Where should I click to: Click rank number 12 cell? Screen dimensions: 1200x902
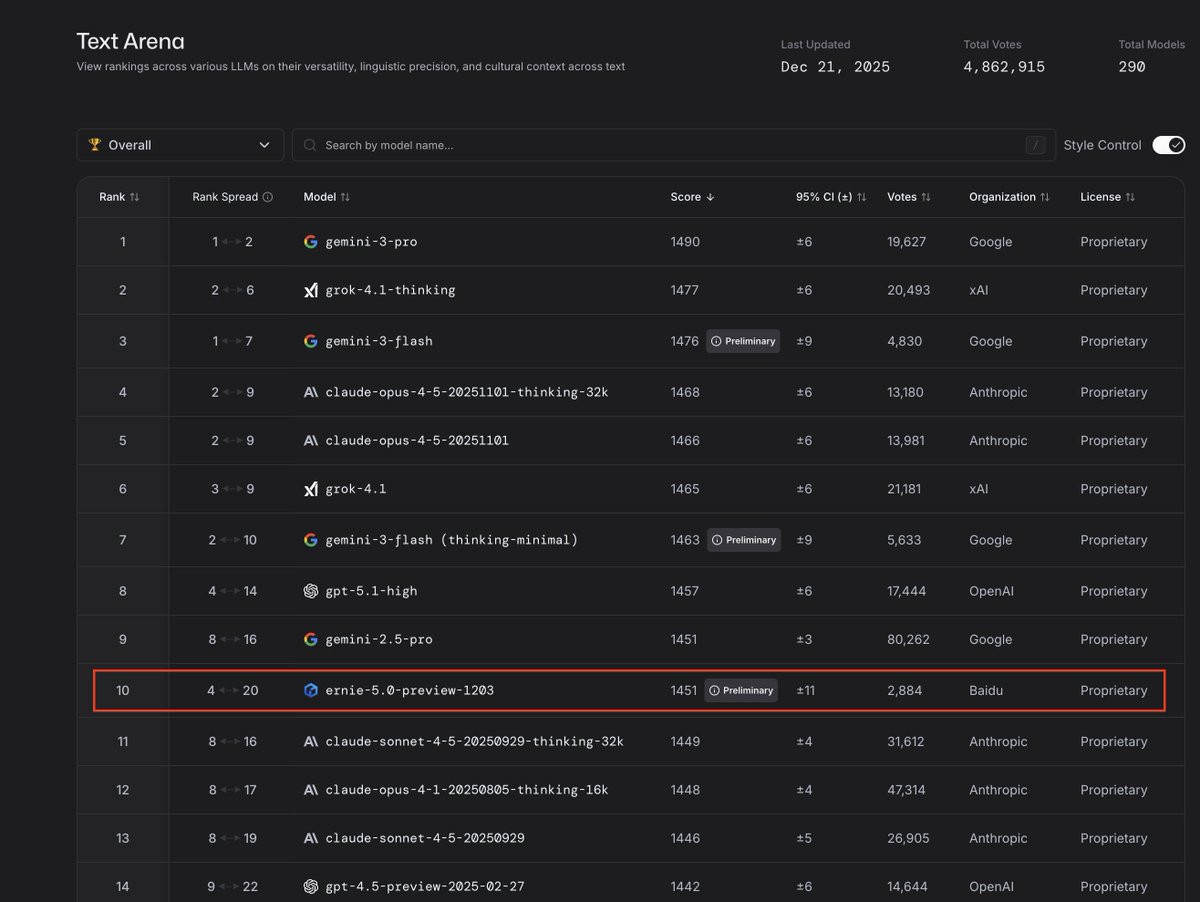123,790
